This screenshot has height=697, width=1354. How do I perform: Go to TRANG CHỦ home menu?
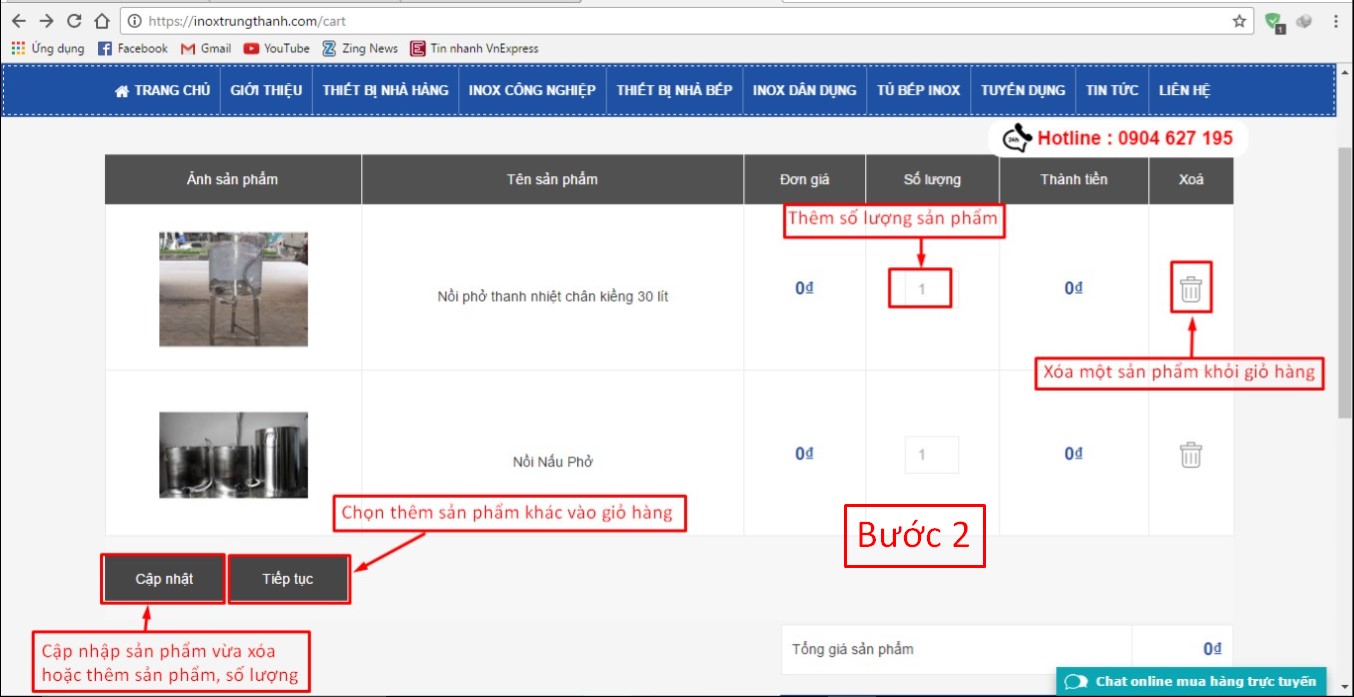[x=163, y=90]
